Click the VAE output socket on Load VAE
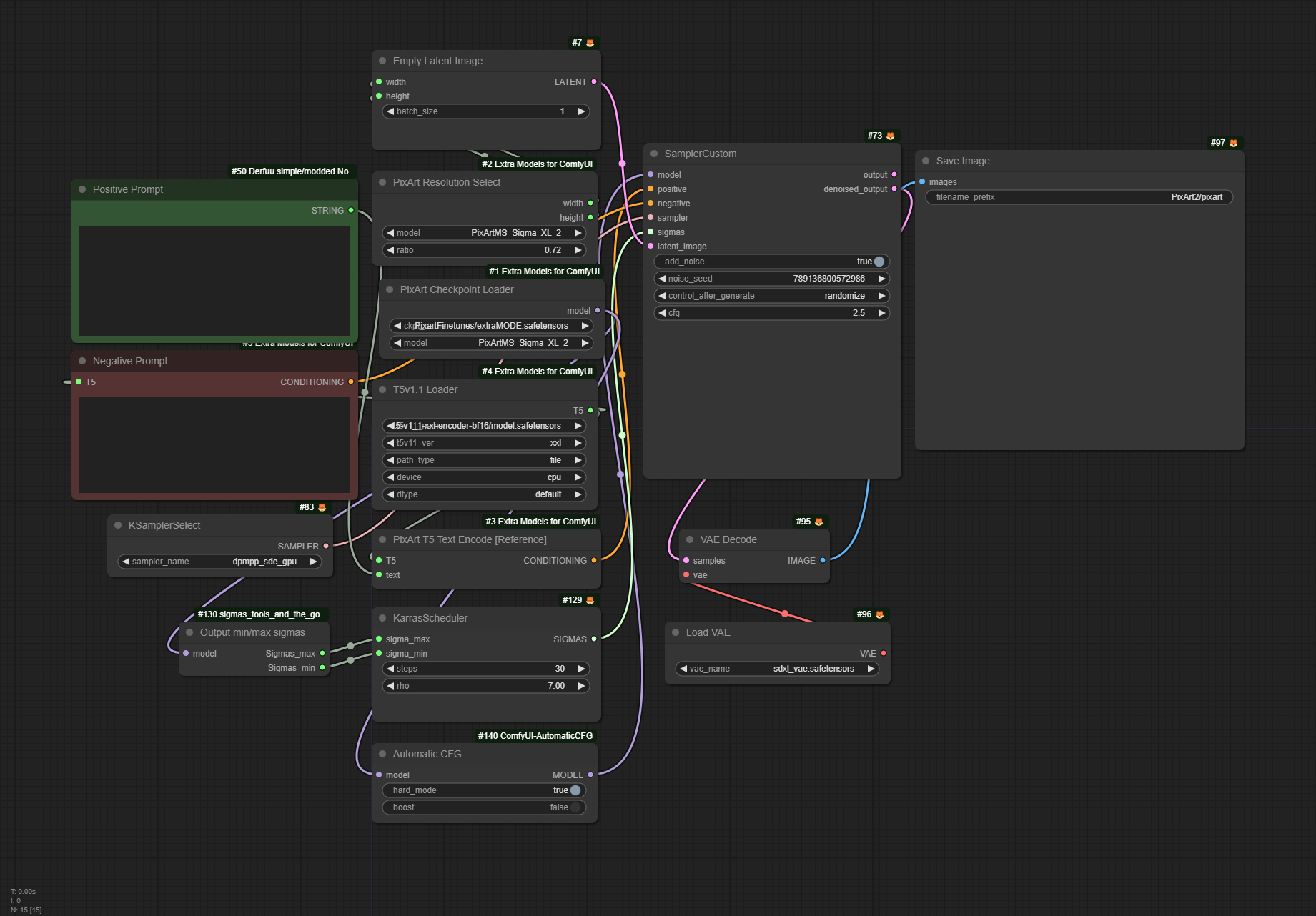The width and height of the screenshot is (1316, 916). click(884, 653)
